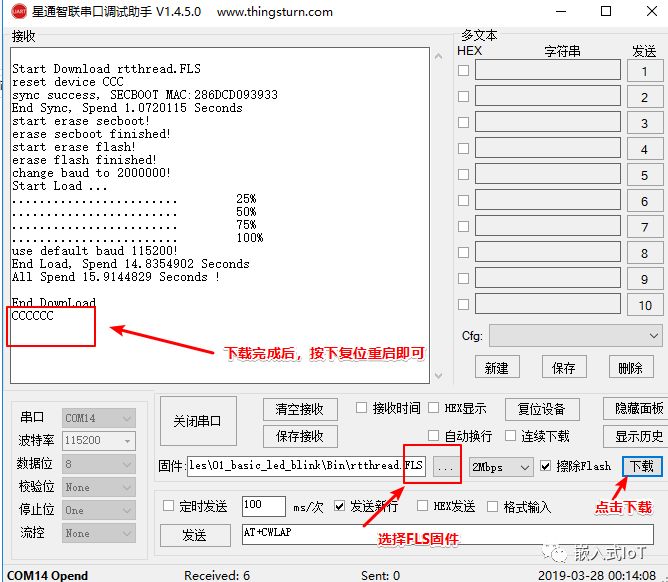Image resolution: width=668 pixels, height=582 pixels.
Task: Open the 2Mbps baud rate dropdown
Action: pos(500,467)
